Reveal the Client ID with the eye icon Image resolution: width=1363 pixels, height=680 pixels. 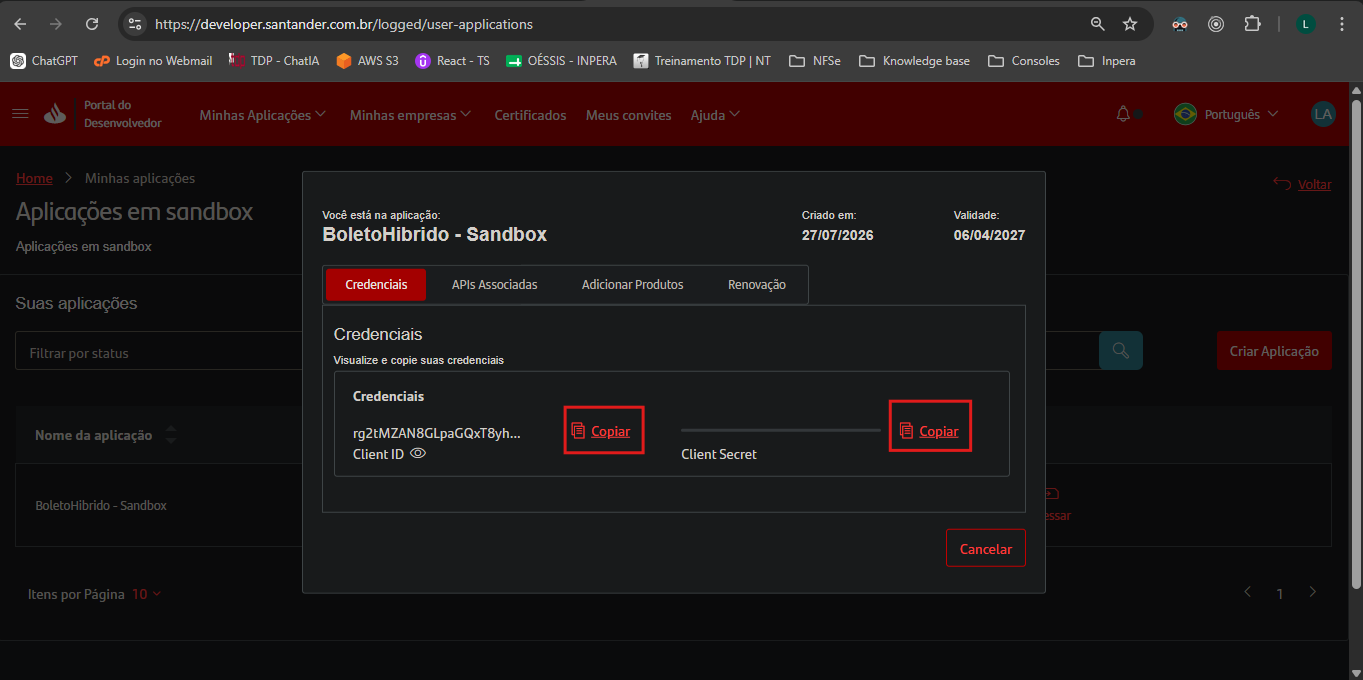pos(418,453)
